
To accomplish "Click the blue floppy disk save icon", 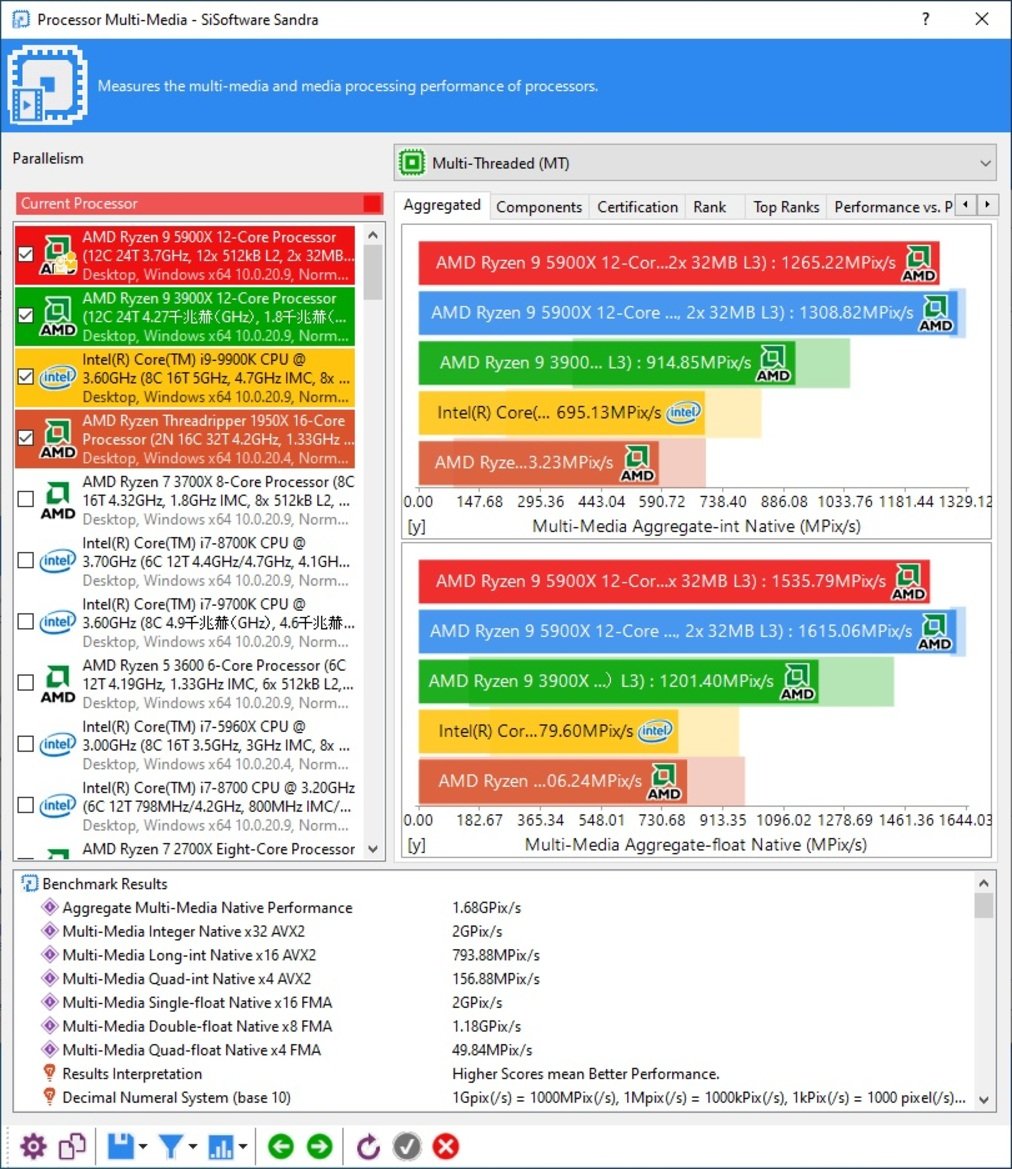I will pos(121,1147).
